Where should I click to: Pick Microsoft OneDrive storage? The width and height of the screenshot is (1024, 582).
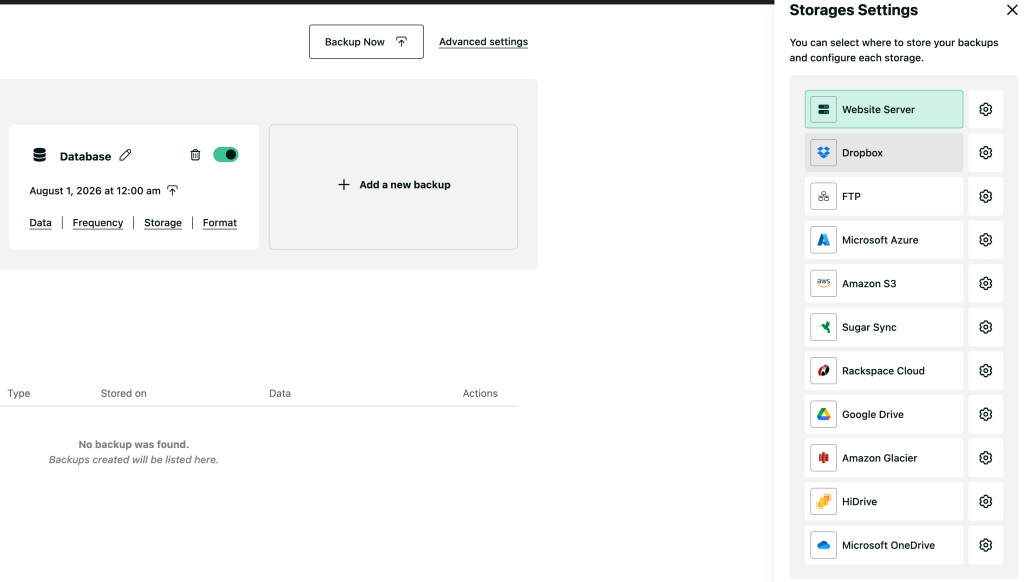coord(884,545)
